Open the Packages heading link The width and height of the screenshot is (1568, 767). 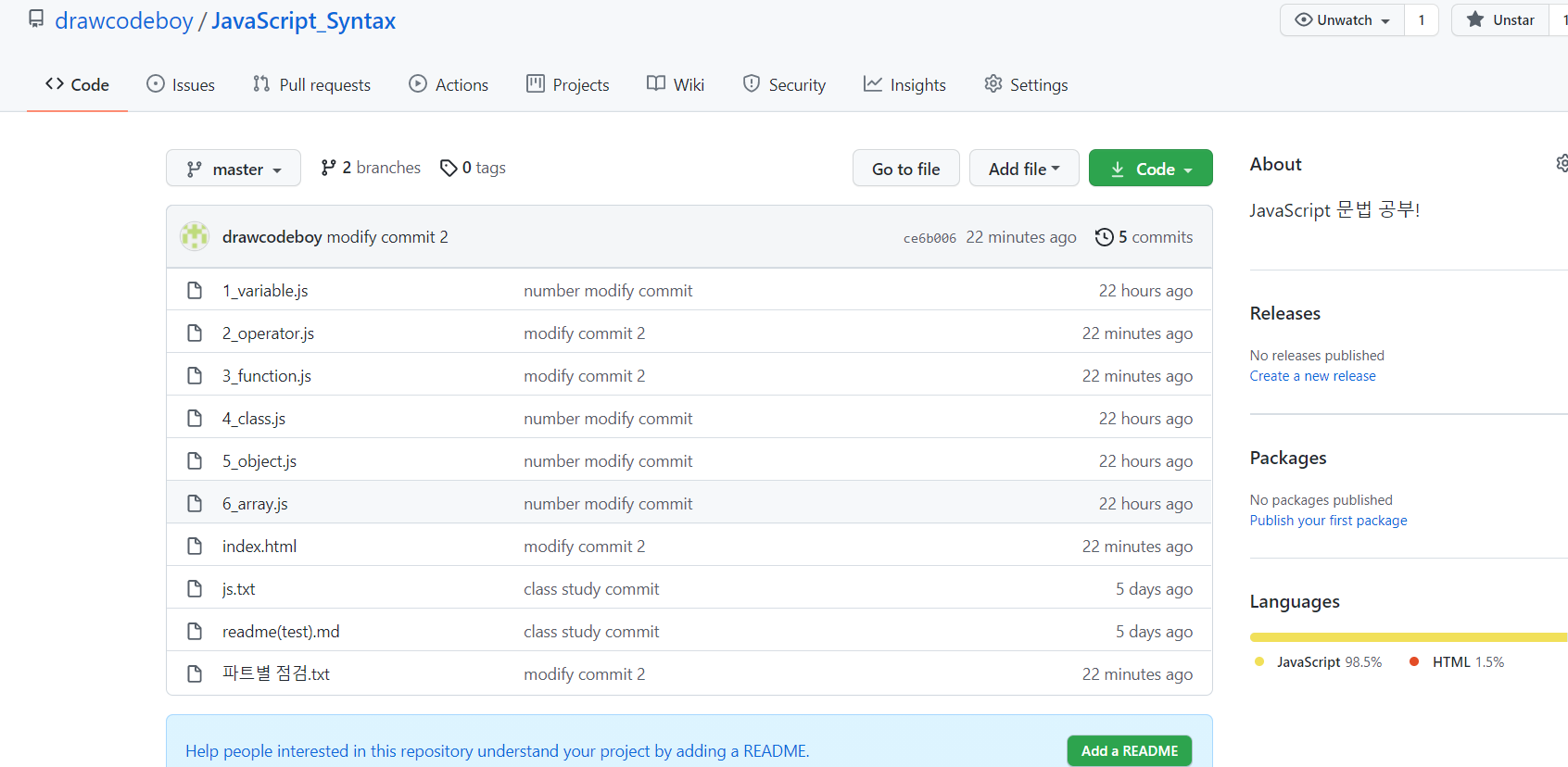1288,458
